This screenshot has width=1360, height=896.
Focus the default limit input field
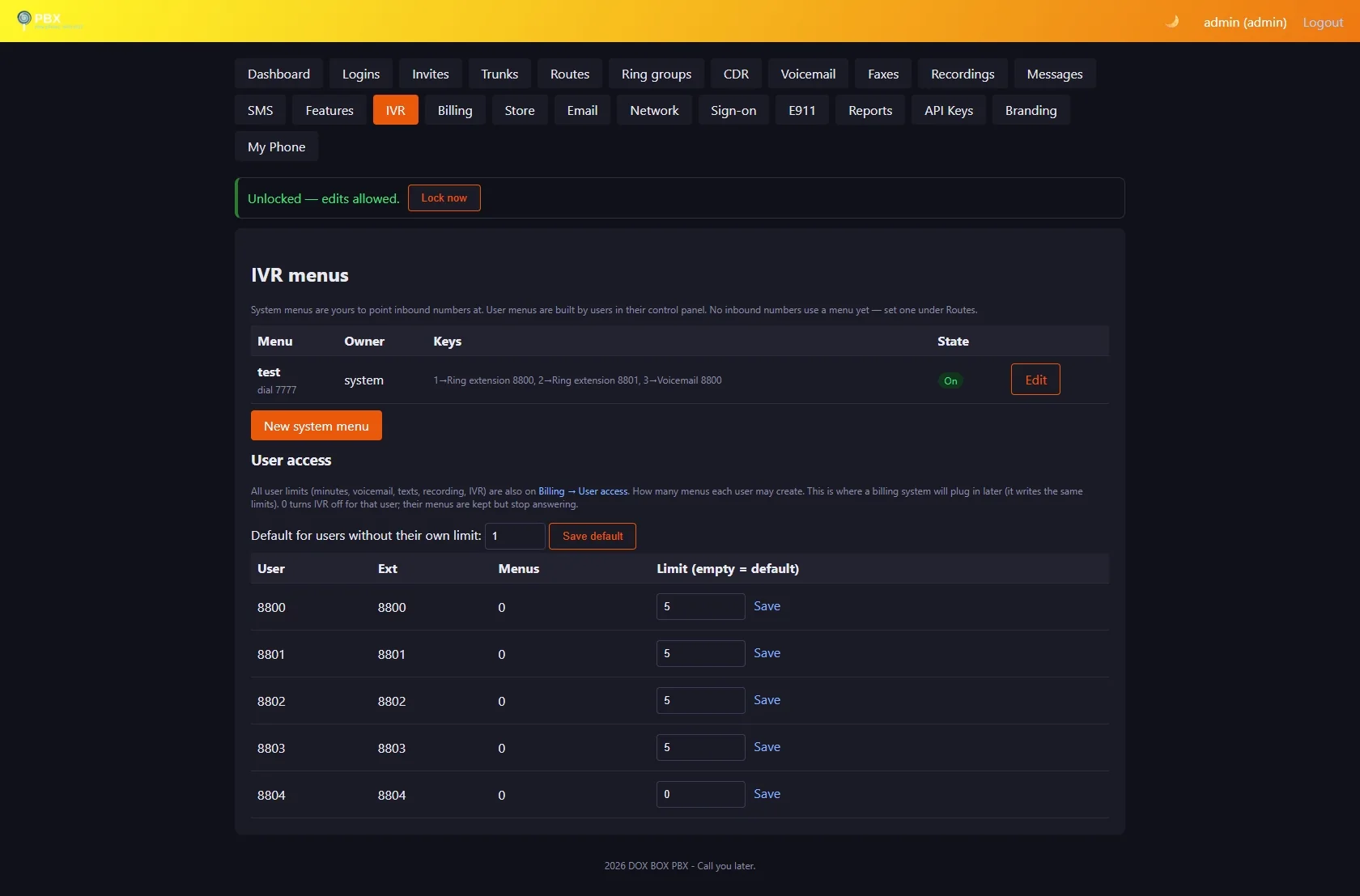pos(515,536)
